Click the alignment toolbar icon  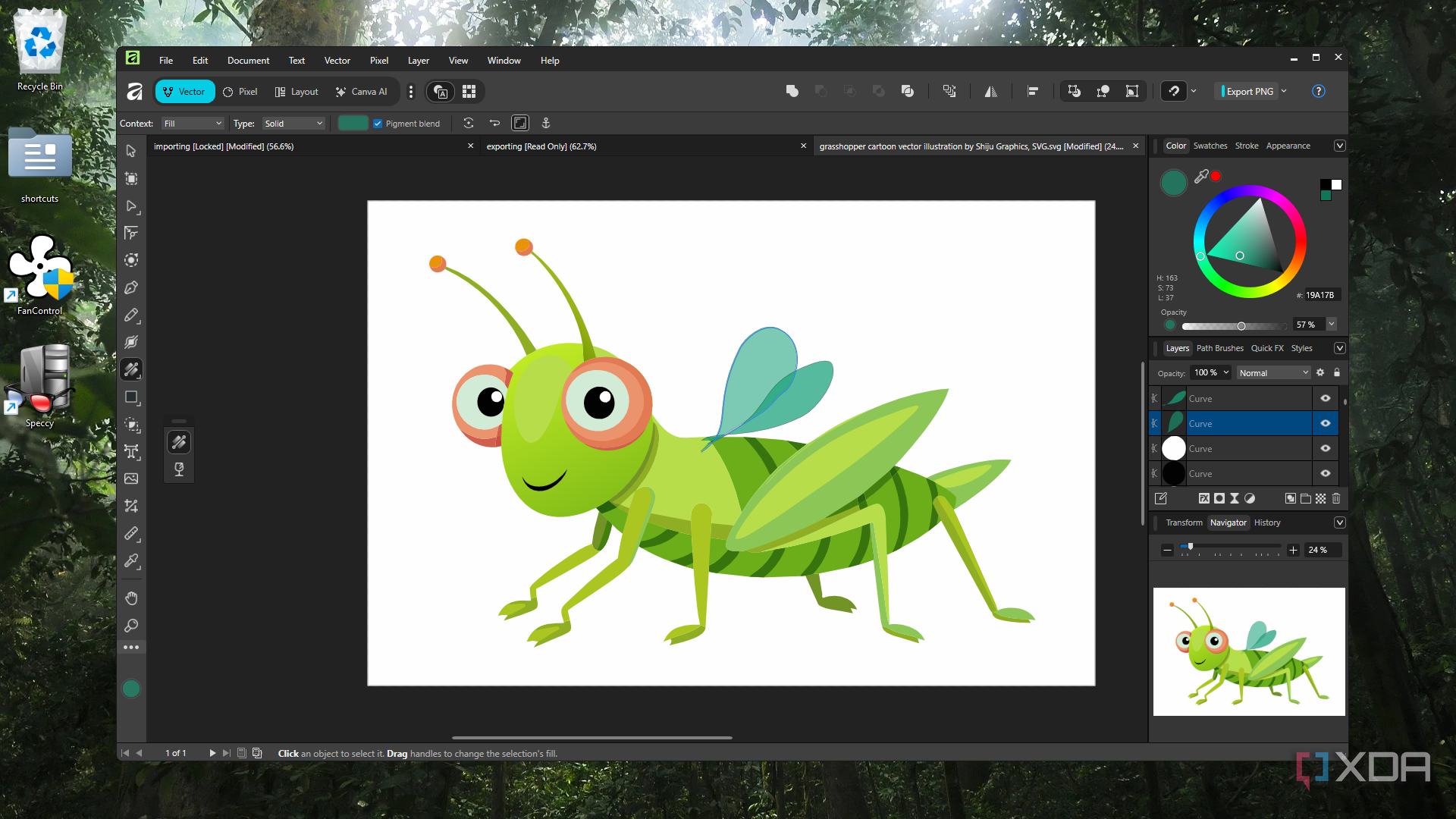[x=1032, y=91]
